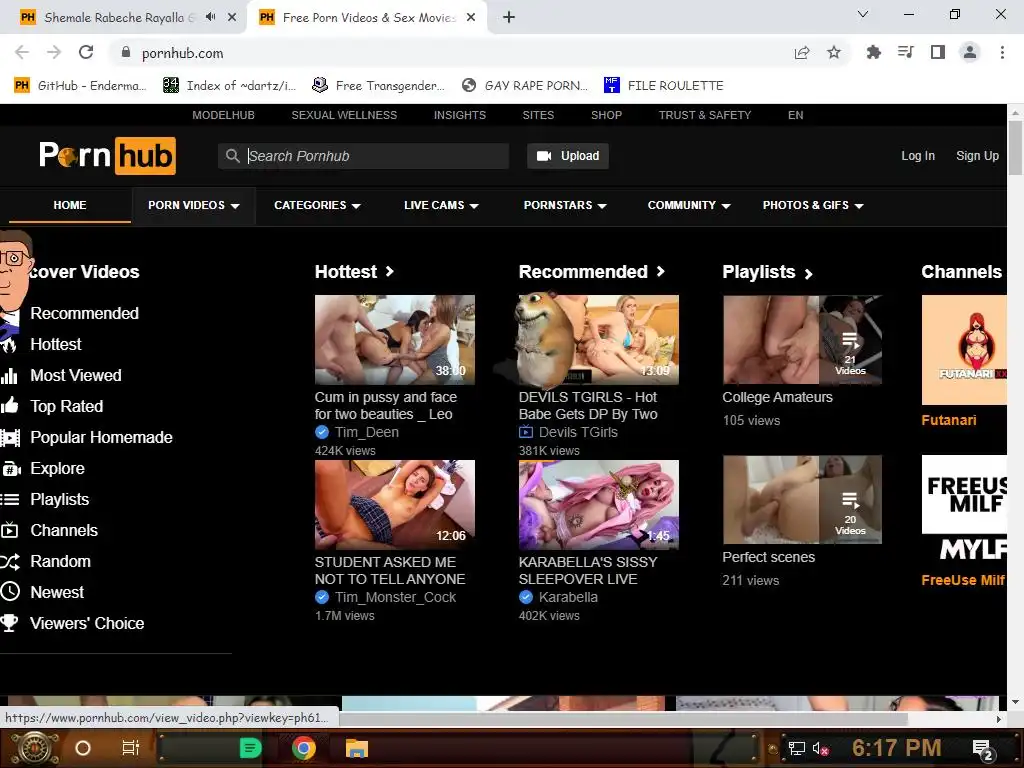Click the Playlists list icon in sidebar
The height and width of the screenshot is (768, 1024).
pos(10,500)
